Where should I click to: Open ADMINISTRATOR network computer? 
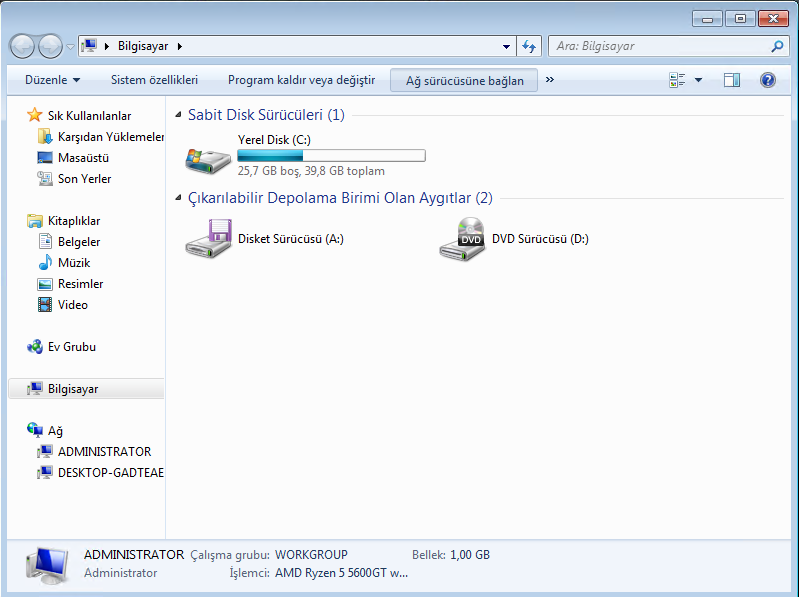pos(104,452)
